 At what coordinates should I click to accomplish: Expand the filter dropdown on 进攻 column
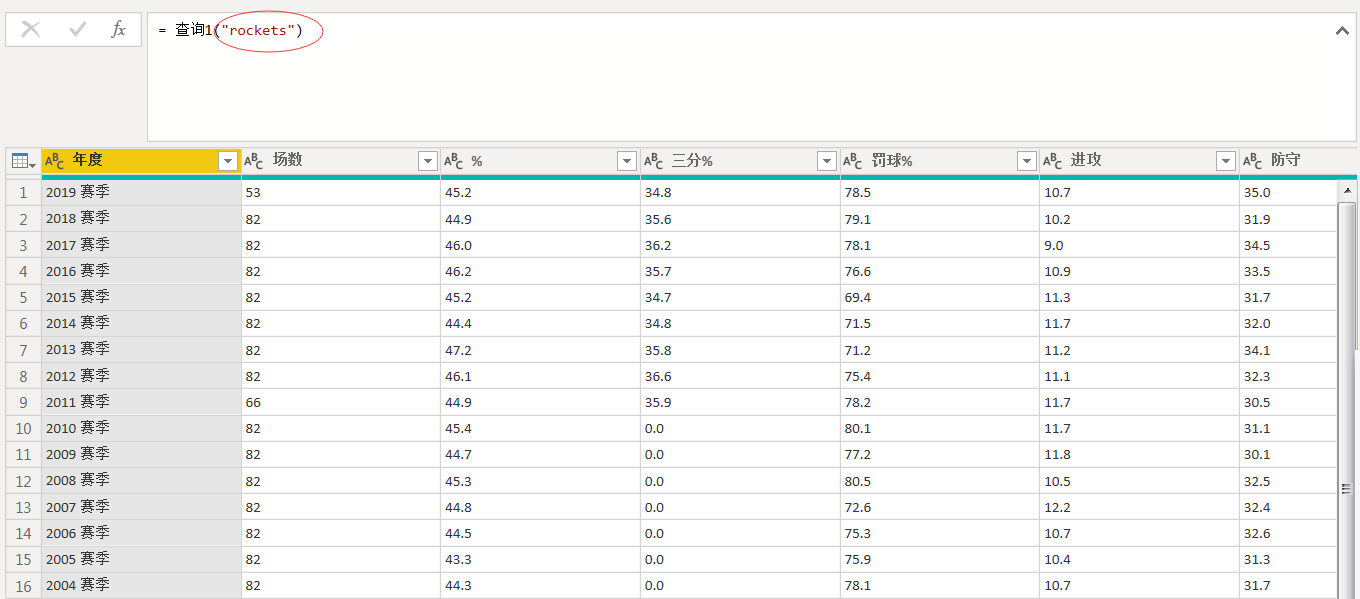[x=1226, y=161]
